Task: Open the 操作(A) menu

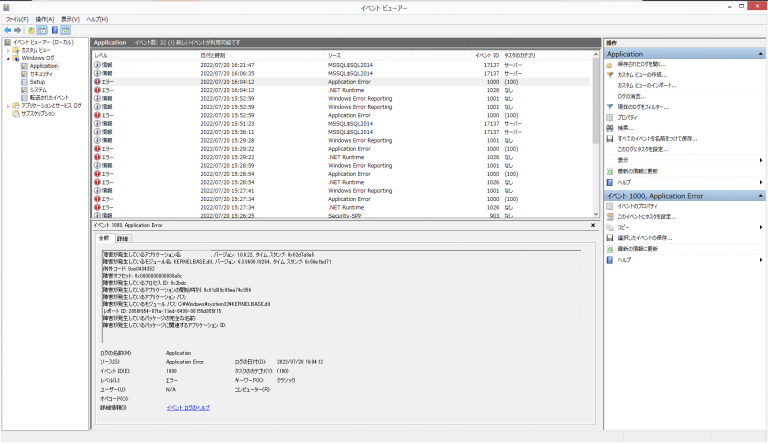Action: [x=44, y=19]
